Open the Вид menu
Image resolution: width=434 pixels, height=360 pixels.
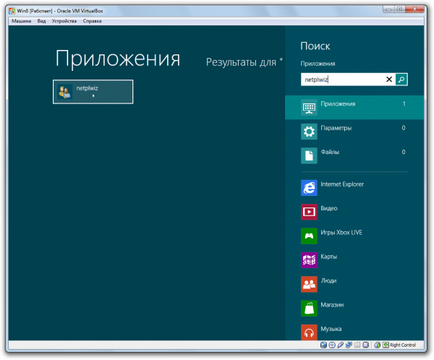tap(42, 21)
